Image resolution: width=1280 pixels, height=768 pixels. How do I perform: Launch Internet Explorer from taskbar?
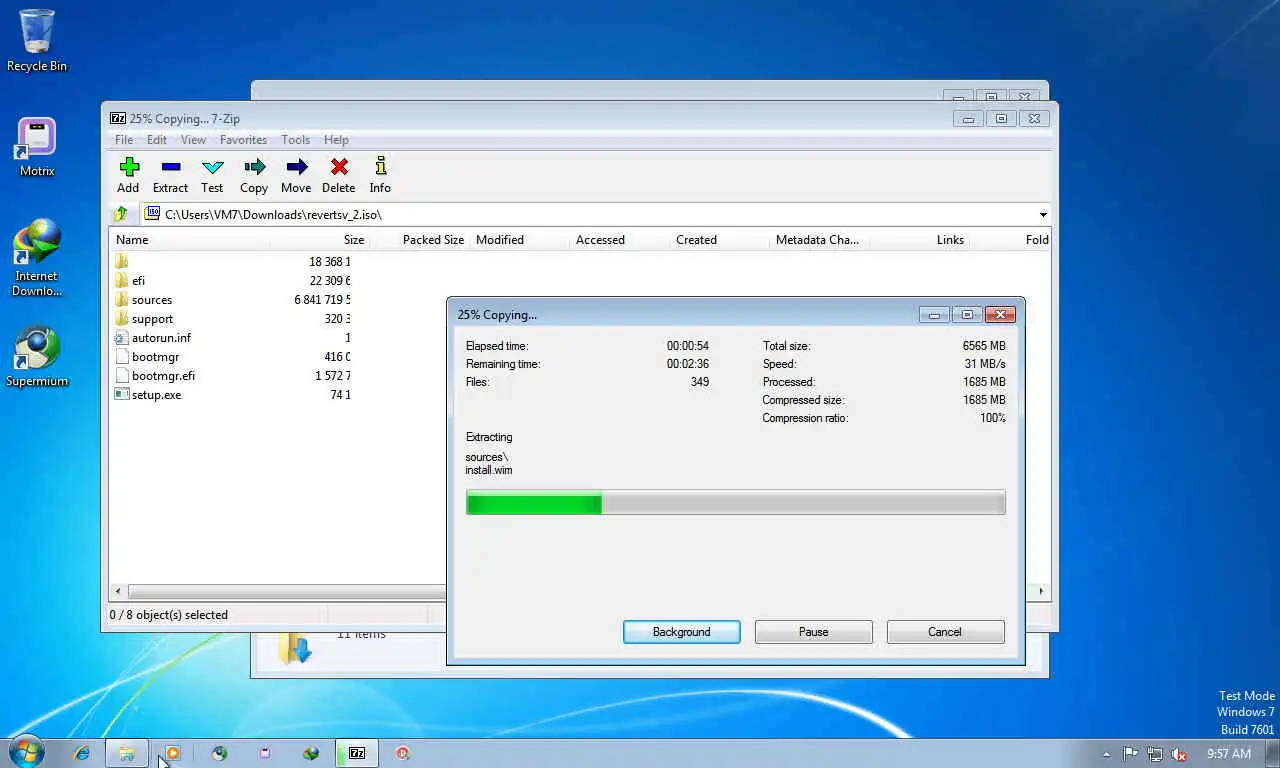pos(82,753)
